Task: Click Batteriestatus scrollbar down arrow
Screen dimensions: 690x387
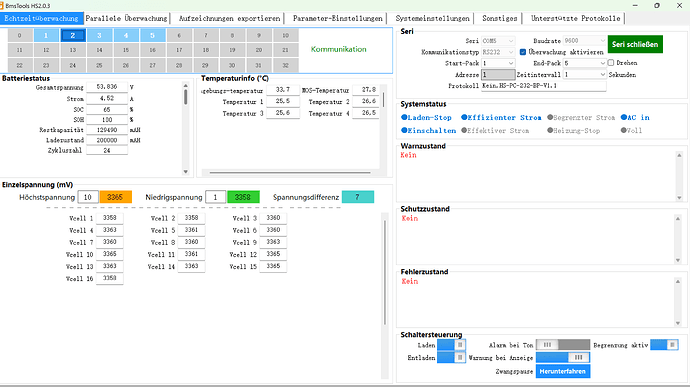Action: coord(186,172)
